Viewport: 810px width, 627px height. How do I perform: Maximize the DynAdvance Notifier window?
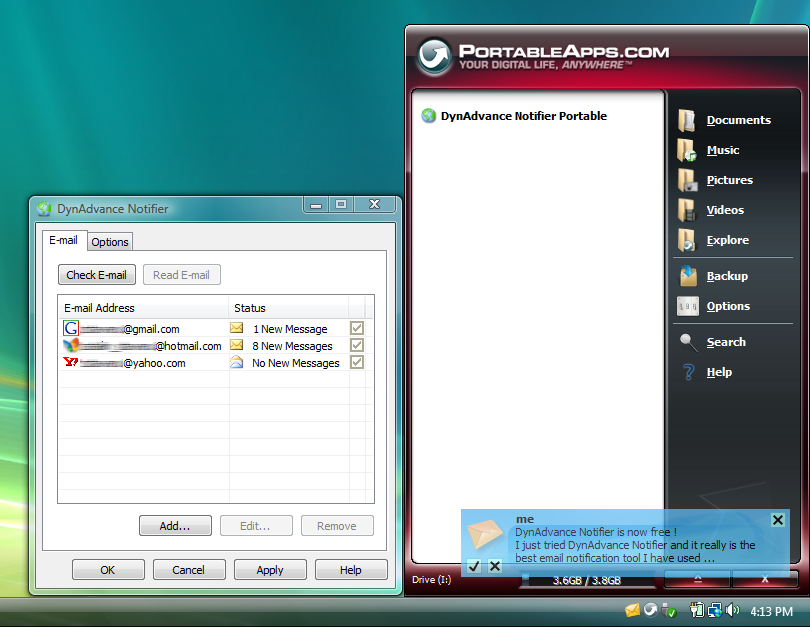click(x=341, y=205)
